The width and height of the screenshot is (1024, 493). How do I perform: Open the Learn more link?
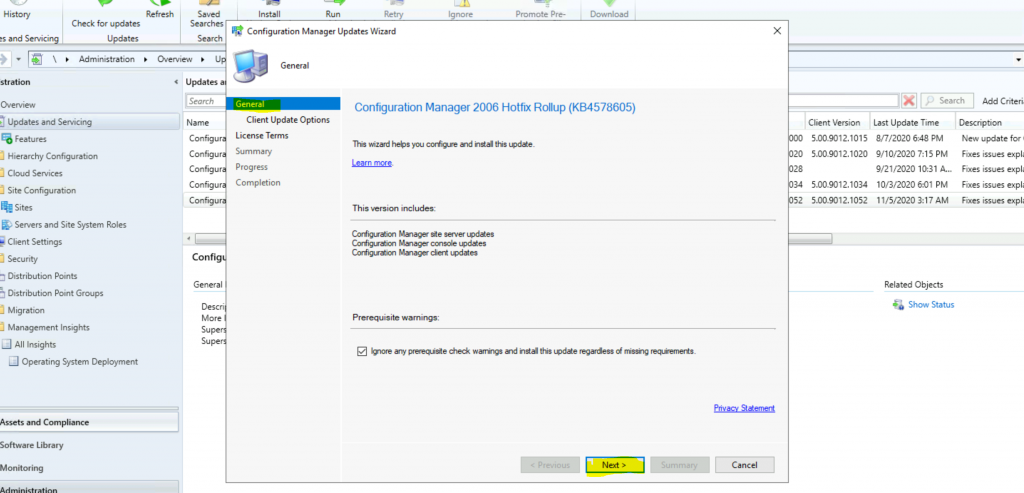pyautogui.click(x=372, y=163)
